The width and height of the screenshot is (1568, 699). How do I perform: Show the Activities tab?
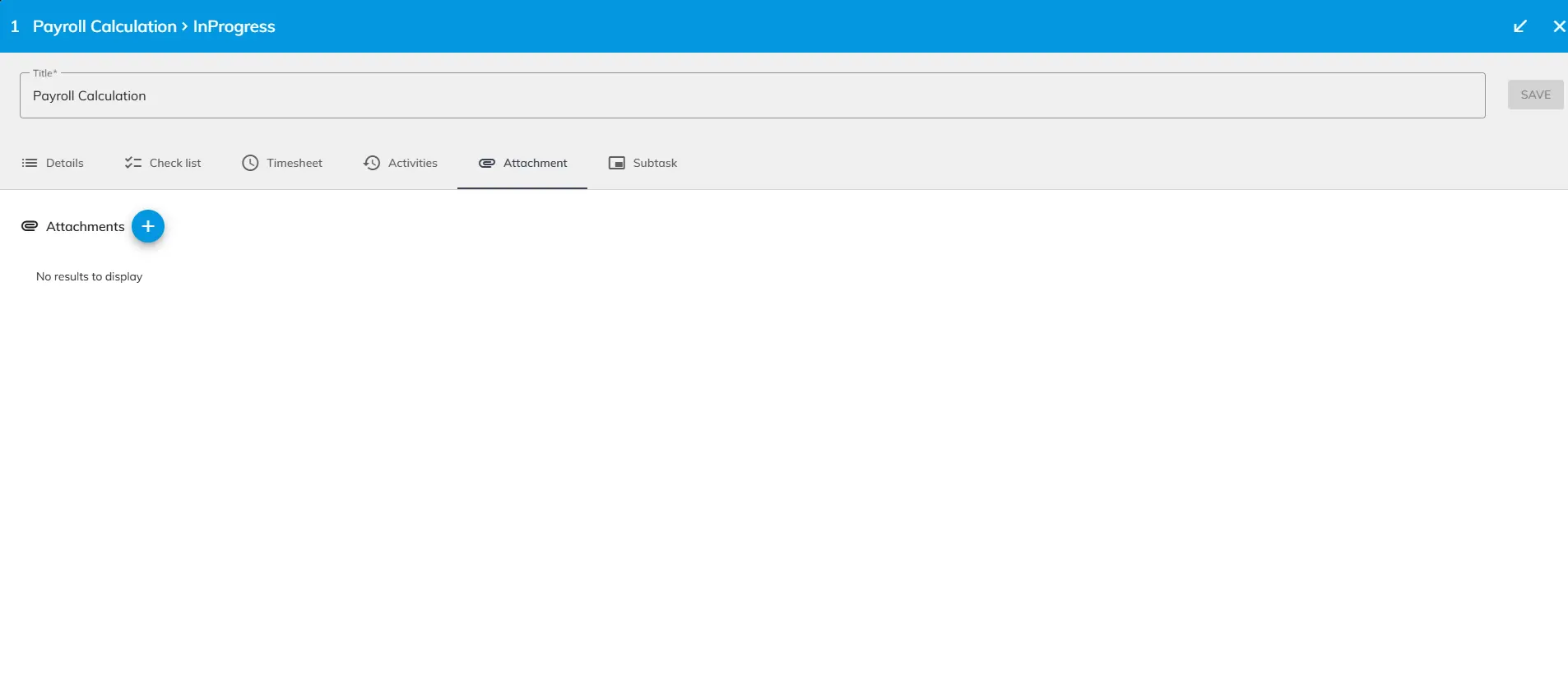coord(412,163)
